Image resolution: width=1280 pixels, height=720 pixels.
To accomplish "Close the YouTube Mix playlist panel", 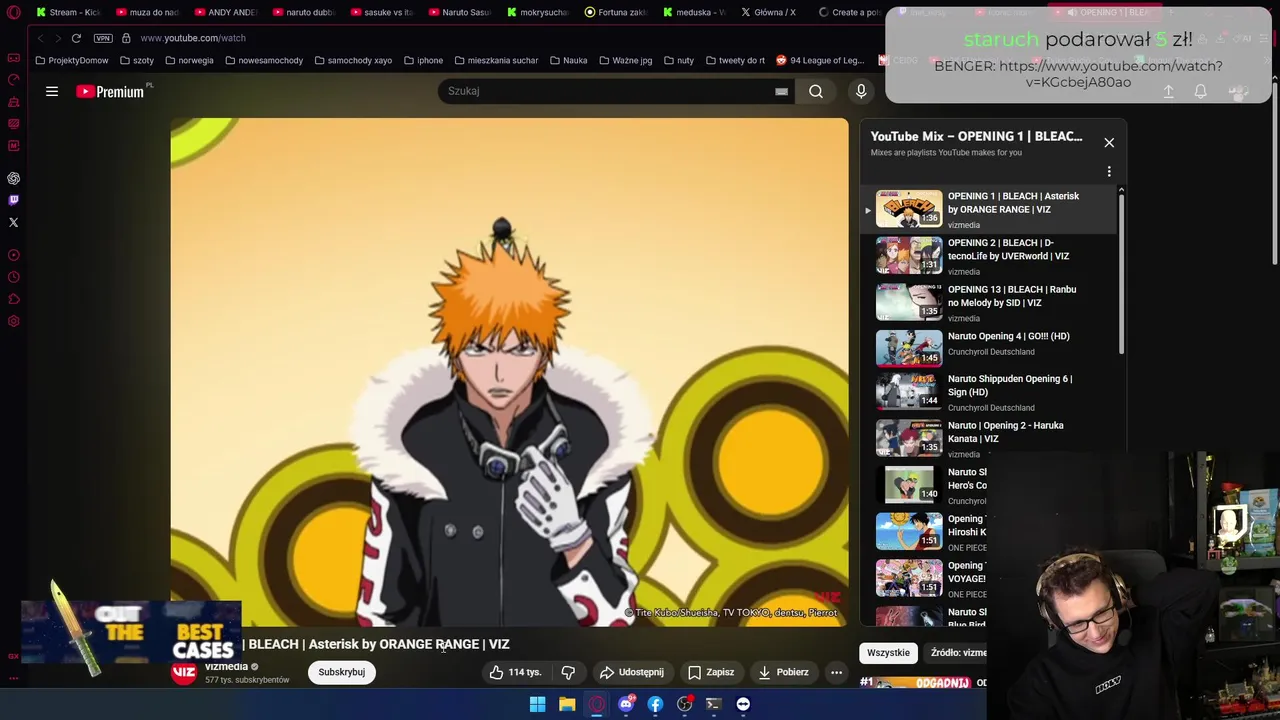I will [1109, 142].
